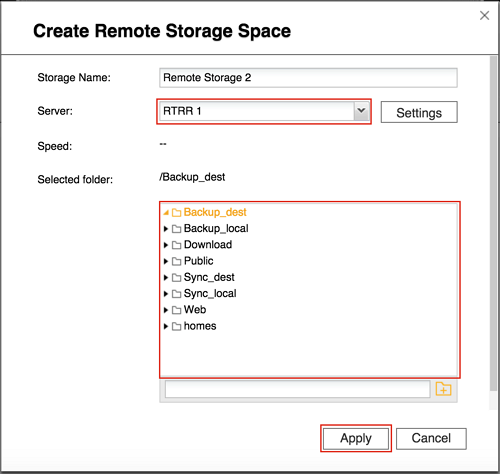Select the Sync_local folder in tree
The height and width of the screenshot is (474, 500).
210,293
